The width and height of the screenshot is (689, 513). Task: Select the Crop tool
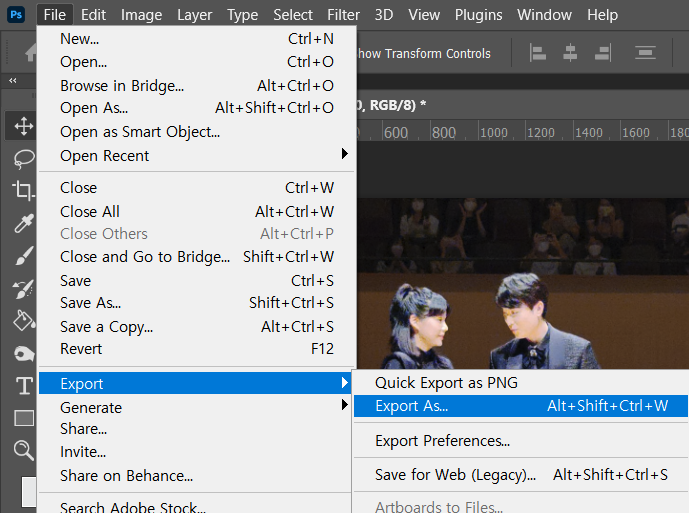click(x=23, y=191)
